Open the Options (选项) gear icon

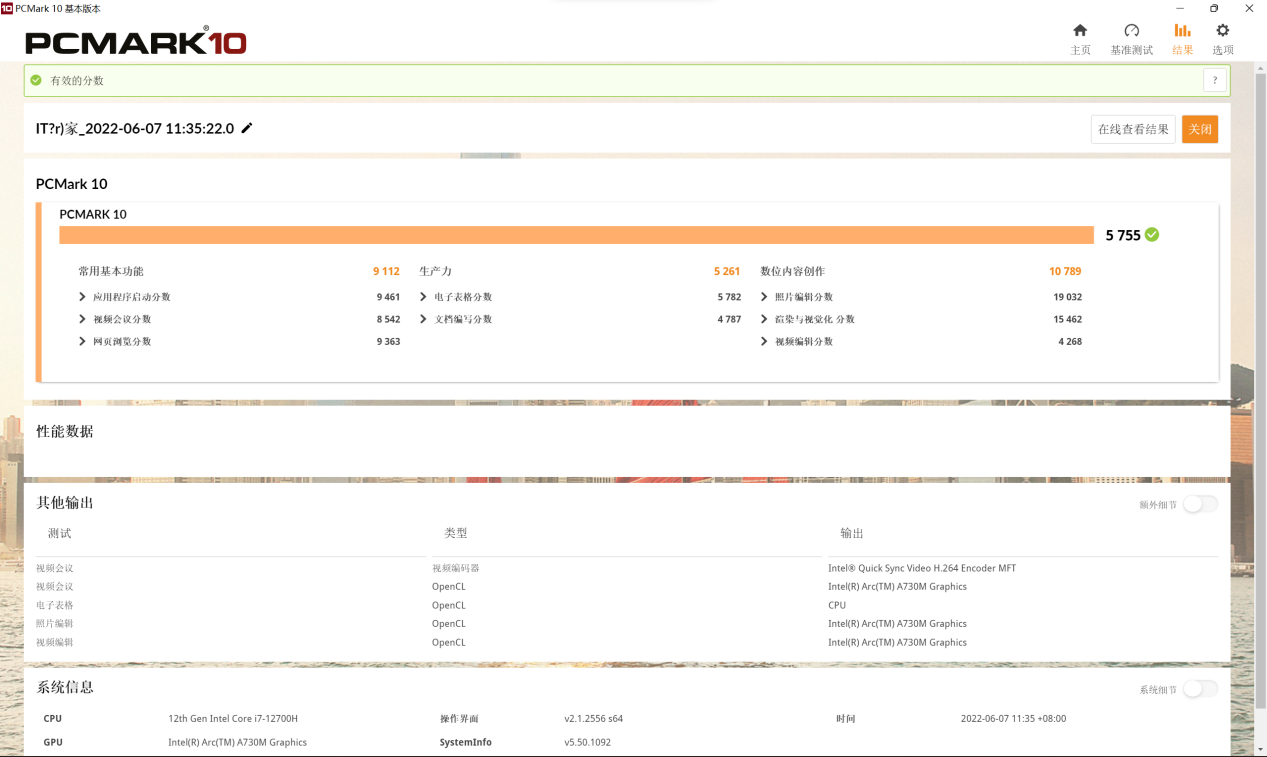(1222, 31)
